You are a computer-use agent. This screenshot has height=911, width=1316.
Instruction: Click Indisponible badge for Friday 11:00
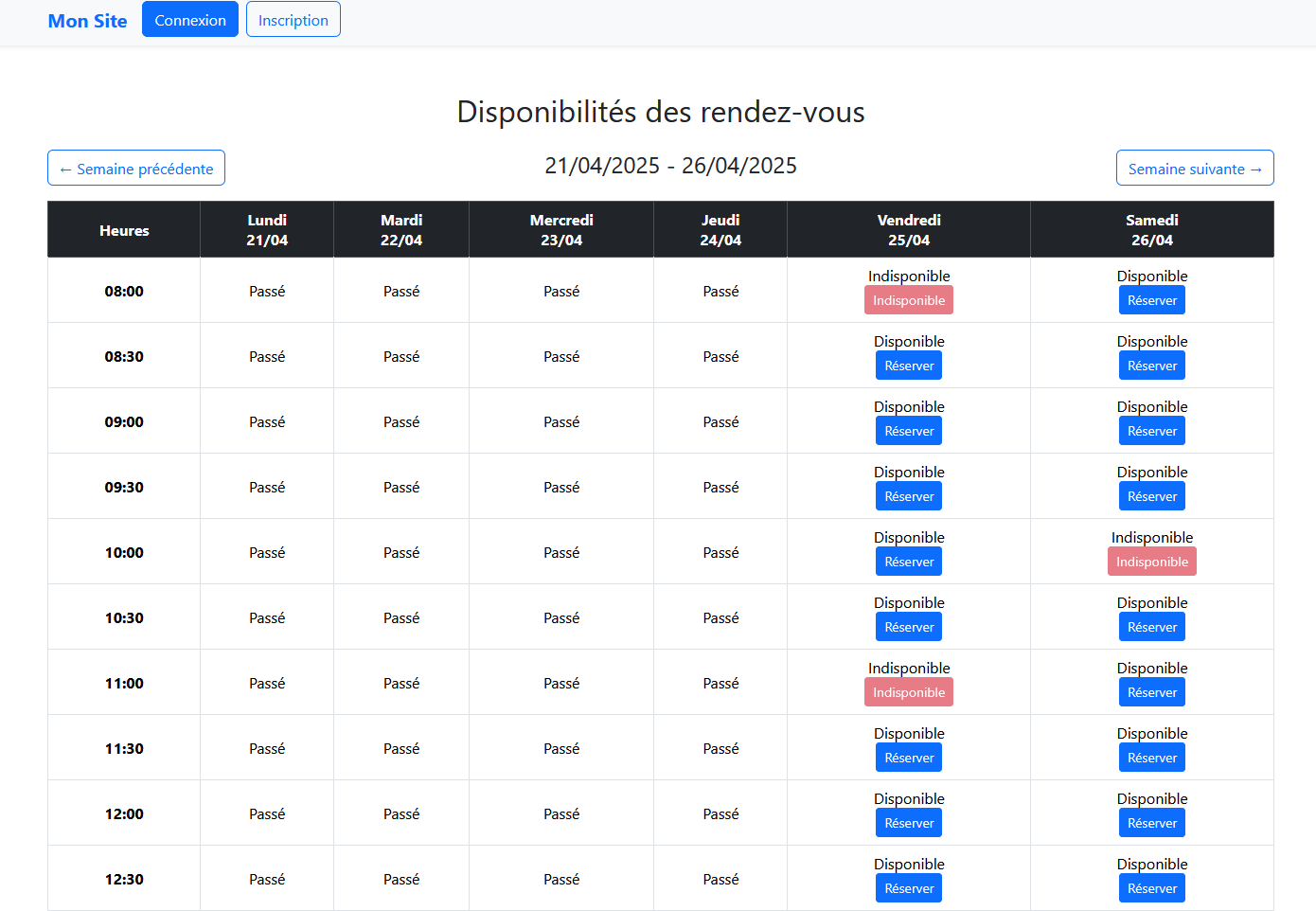908,692
